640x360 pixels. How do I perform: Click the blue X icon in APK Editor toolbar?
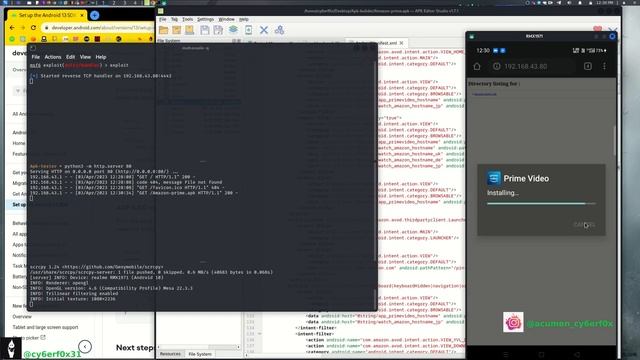pos(264,30)
